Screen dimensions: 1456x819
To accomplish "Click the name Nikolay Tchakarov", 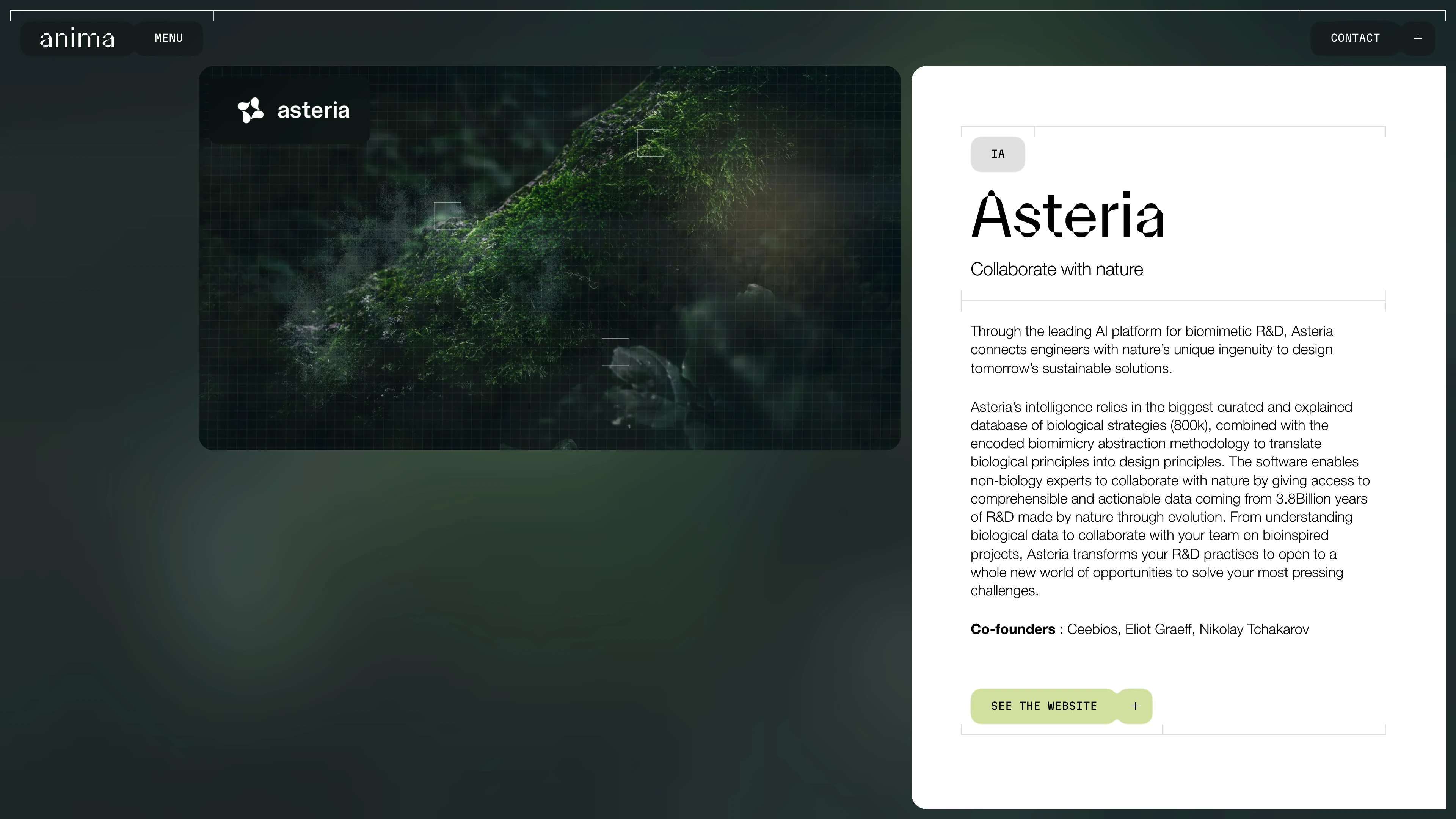I will click(x=1254, y=629).
